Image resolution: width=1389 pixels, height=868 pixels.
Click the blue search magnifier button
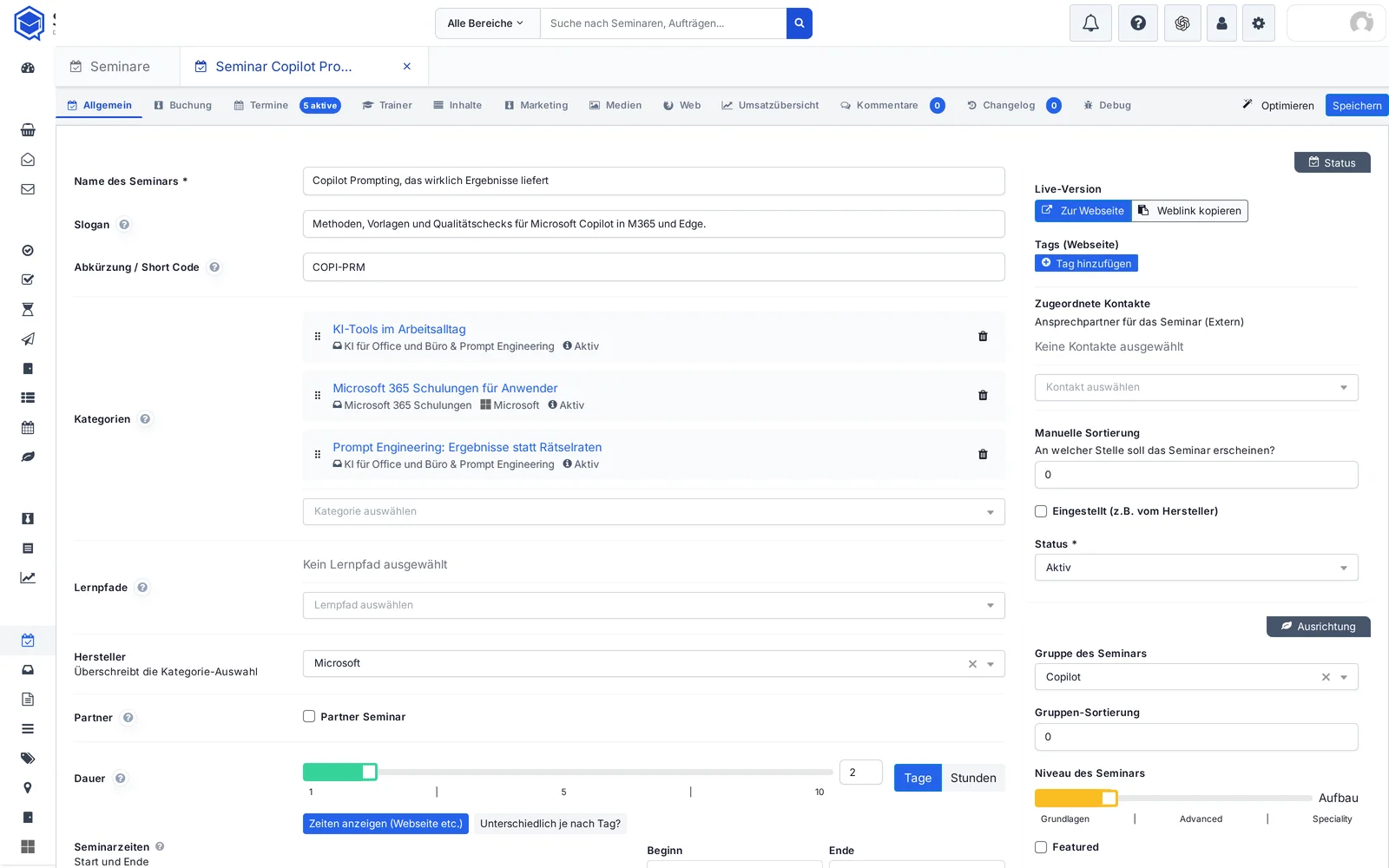(x=799, y=23)
